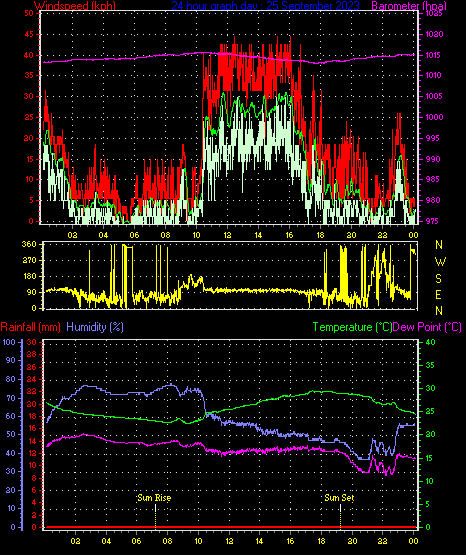Click the 35 value on temperature axis
Viewport: 466px width, 555px height.
pyautogui.click(x=430, y=365)
